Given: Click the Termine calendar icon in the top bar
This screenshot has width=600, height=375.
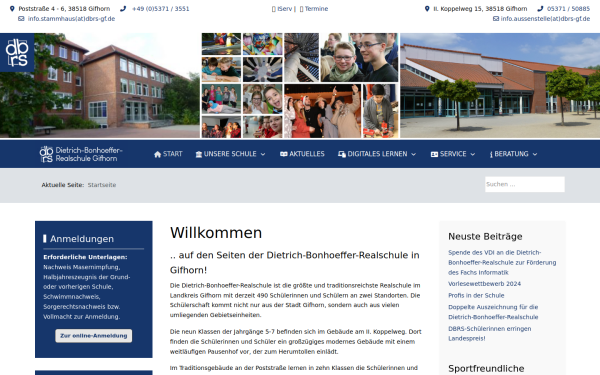Looking at the screenshot, I should (302, 9).
